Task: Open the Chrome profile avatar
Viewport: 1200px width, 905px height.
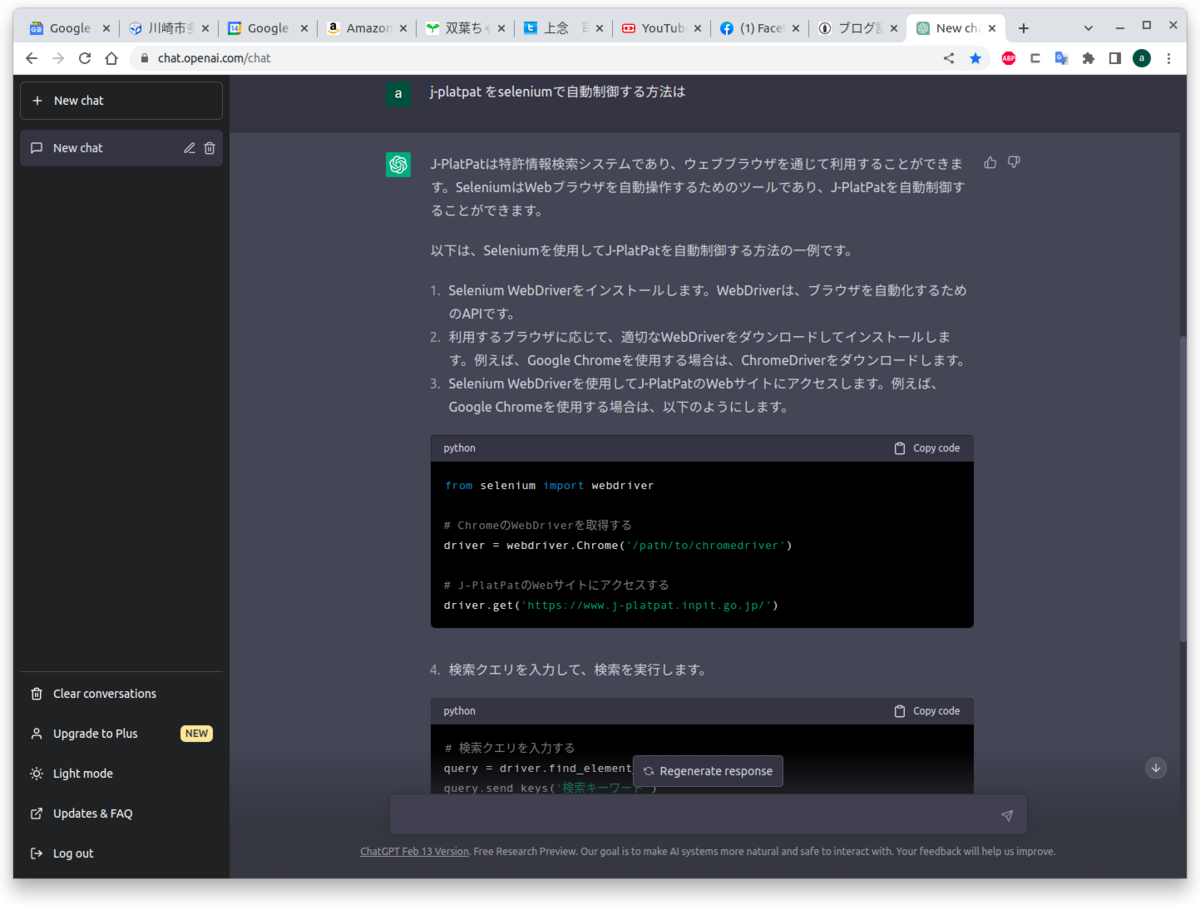Action: [x=1141, y=58]
